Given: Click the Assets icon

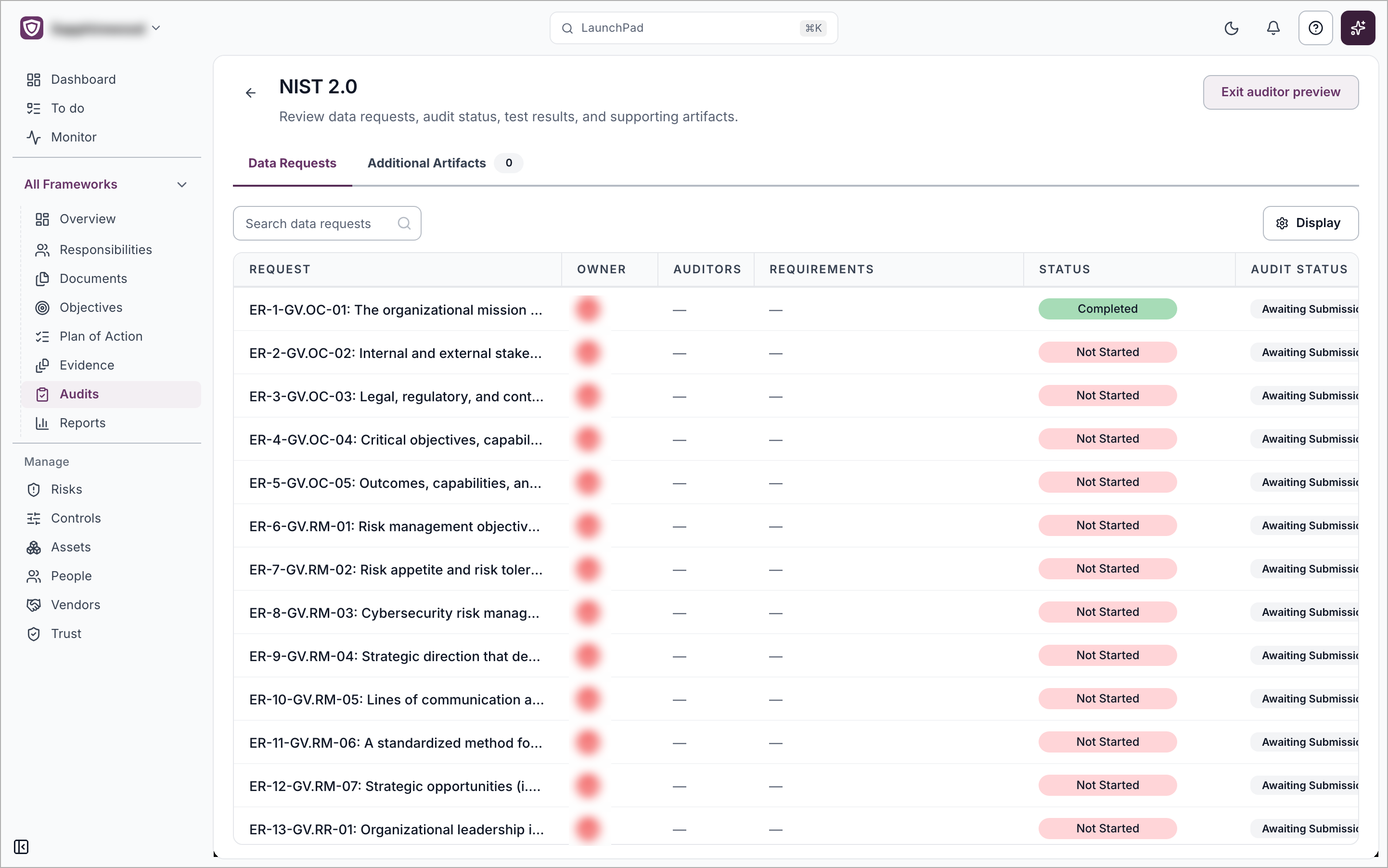Looking at the screenshot, I should pyautogui.click(x=34, y=547).
